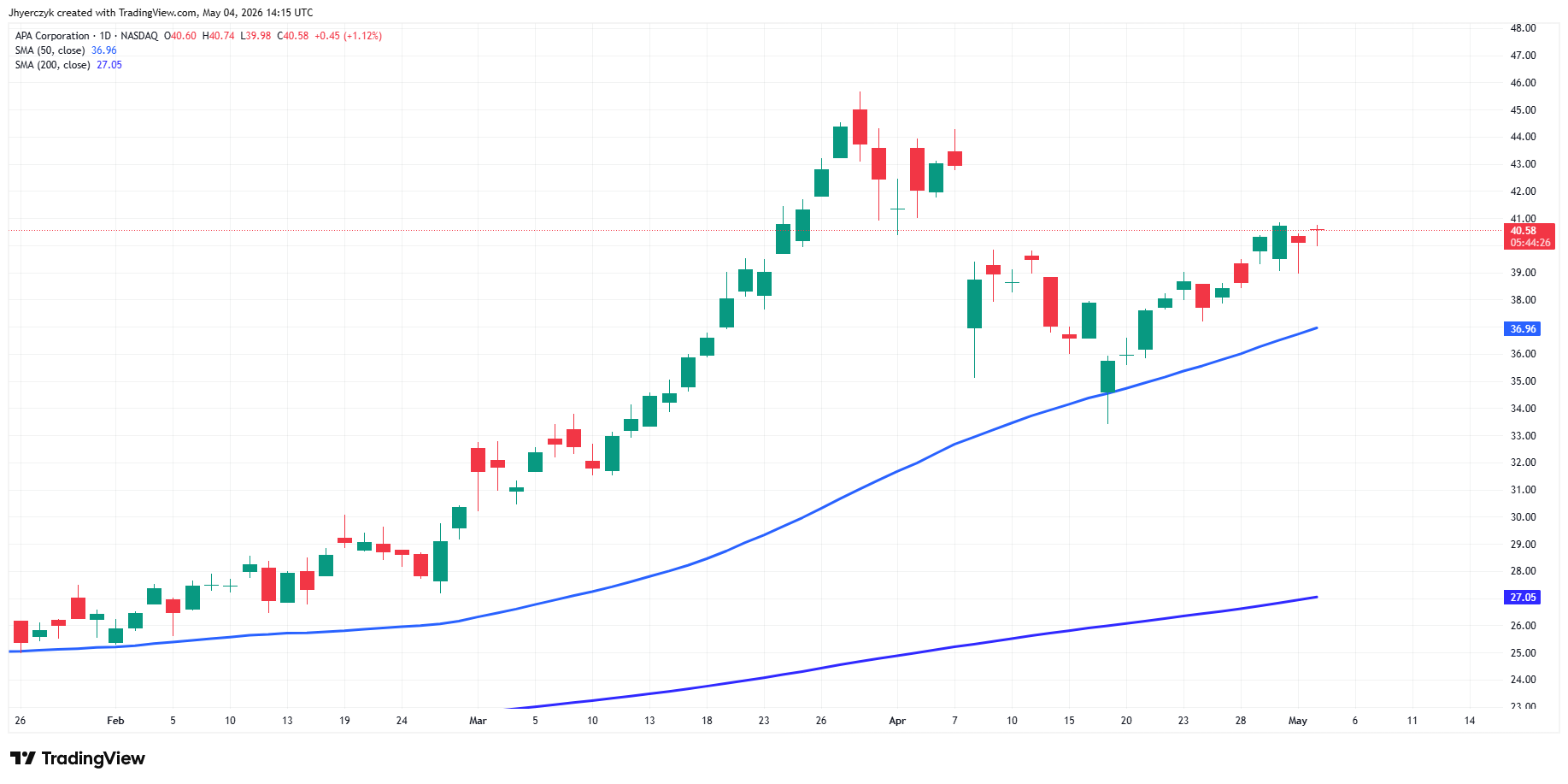Click the 48.00 price axis label
The image size is (1568, 784).
(x=1523, y=28)
